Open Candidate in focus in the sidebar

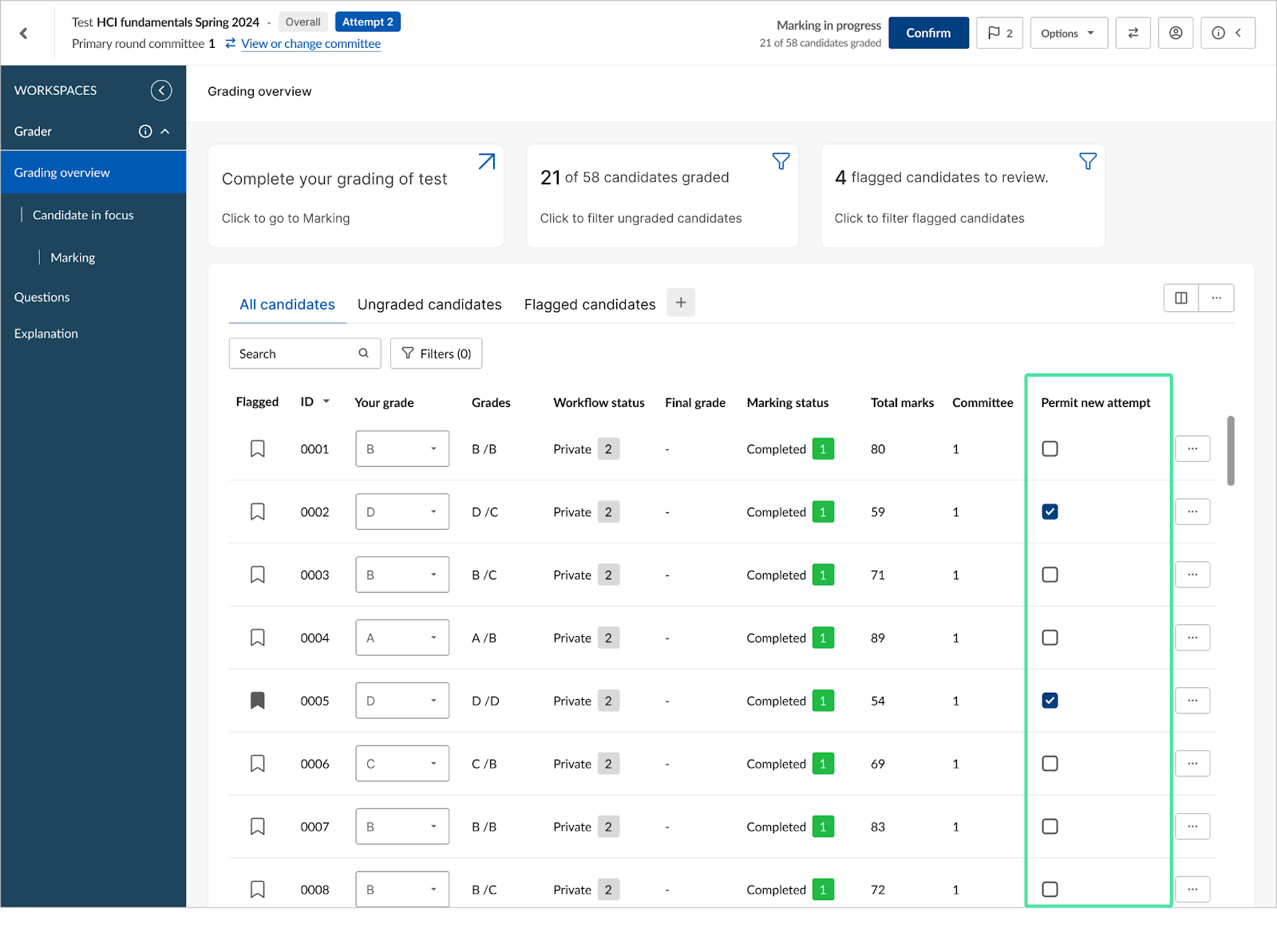click(x=83, y=215)
